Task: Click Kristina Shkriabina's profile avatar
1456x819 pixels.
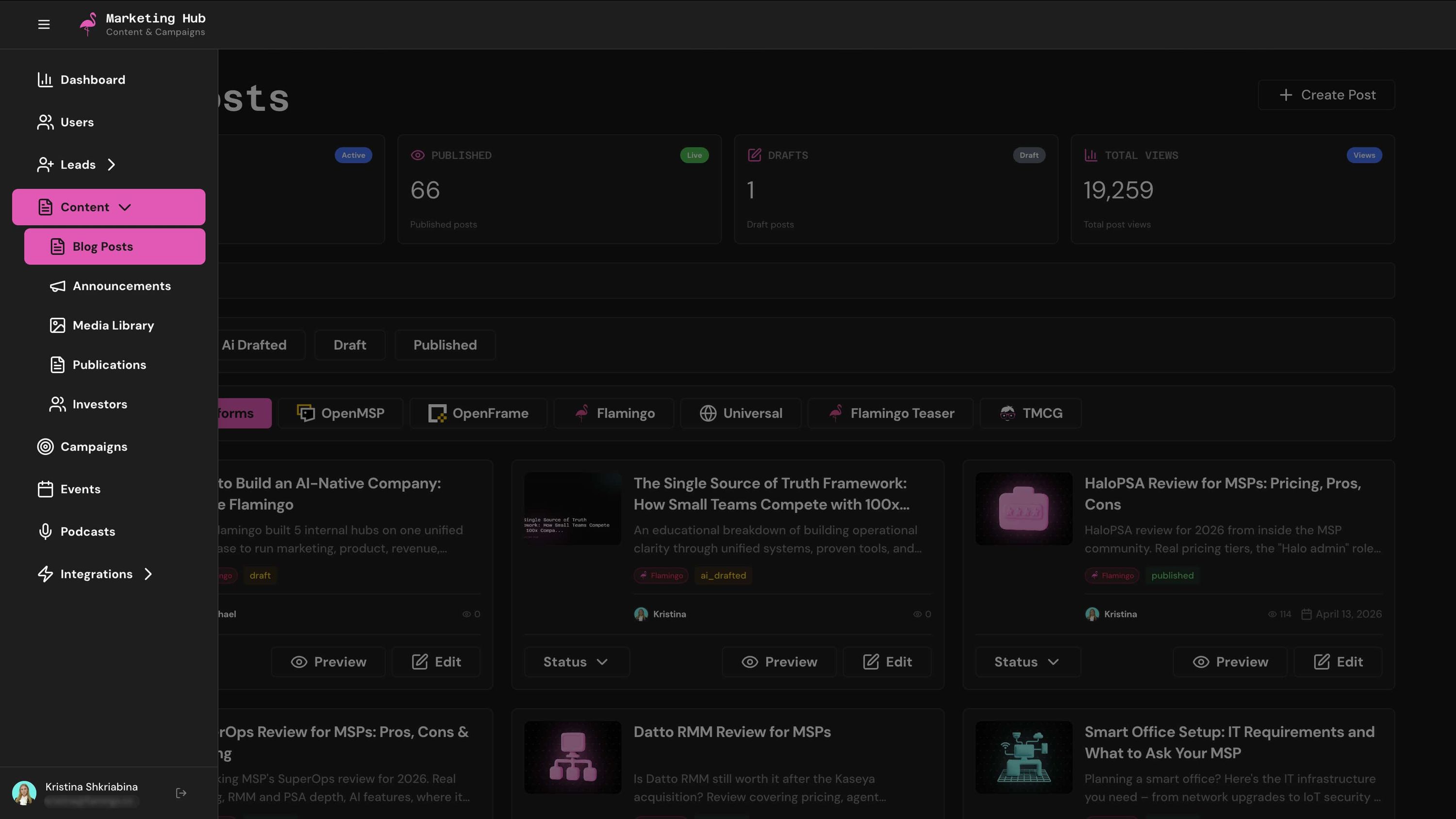Action: pyautogui.click(x=24, y=793)
